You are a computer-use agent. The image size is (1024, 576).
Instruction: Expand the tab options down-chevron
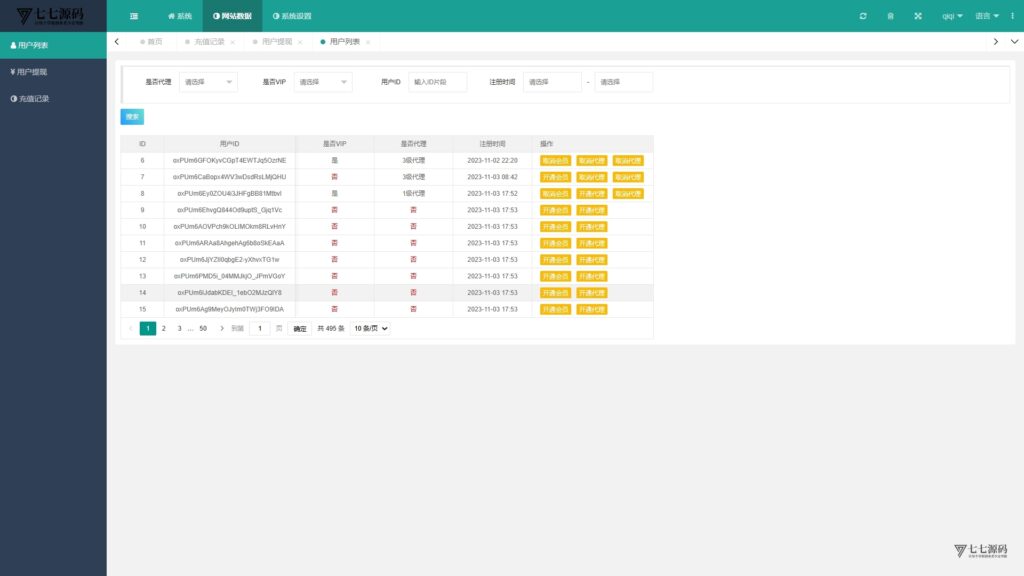[1014, 42]
